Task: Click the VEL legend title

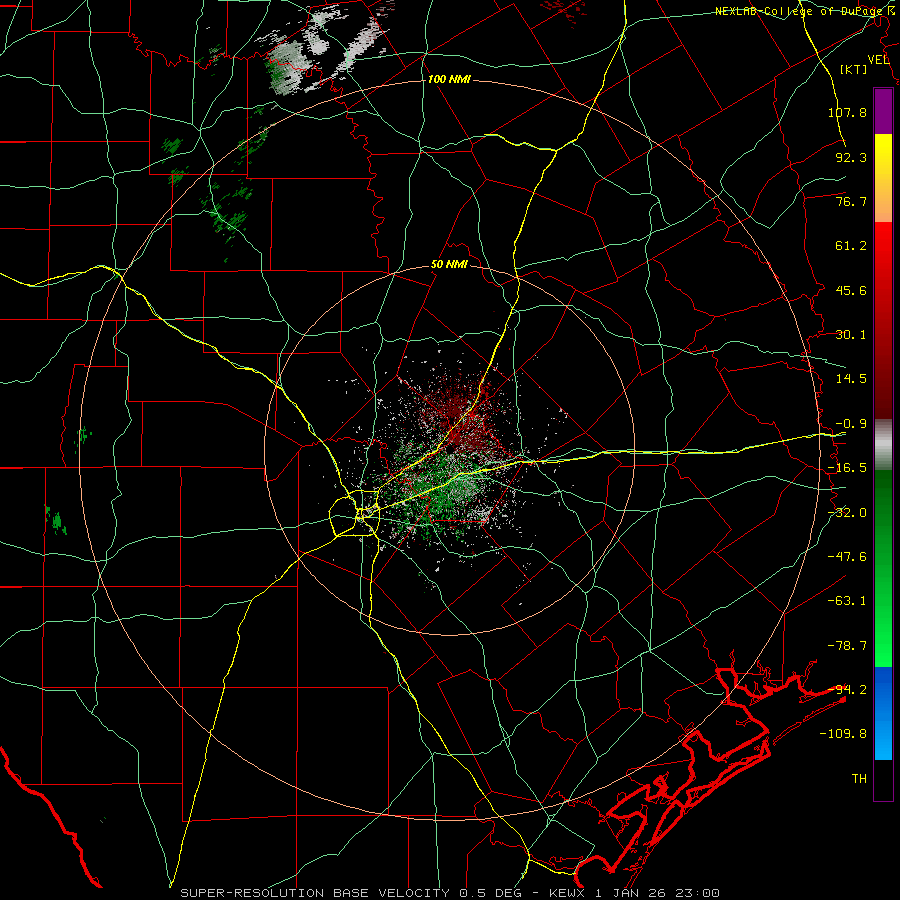Action: [x=878, y=60]
